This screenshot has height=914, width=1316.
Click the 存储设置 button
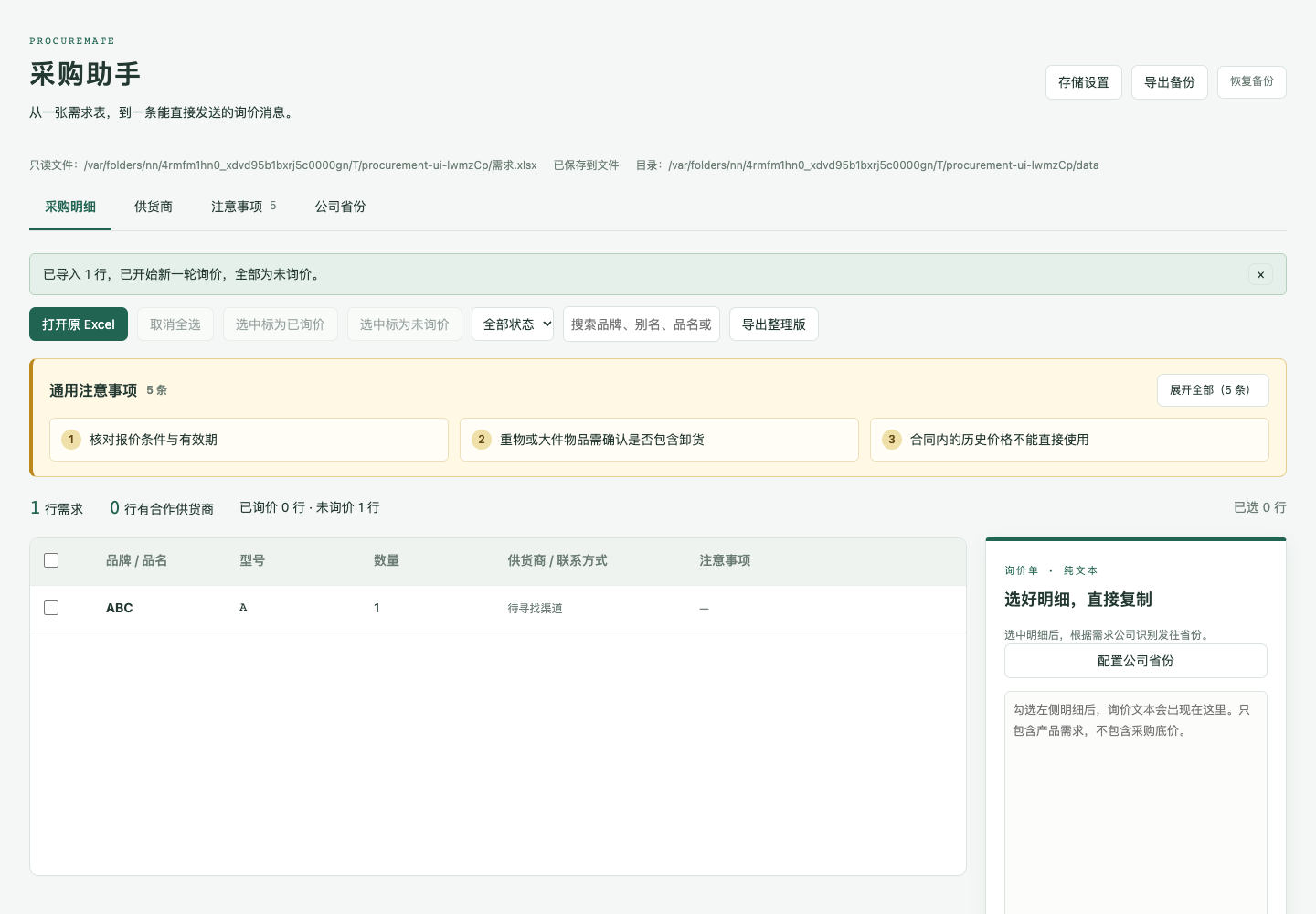pyautogui.click(x=1084, y=82)
